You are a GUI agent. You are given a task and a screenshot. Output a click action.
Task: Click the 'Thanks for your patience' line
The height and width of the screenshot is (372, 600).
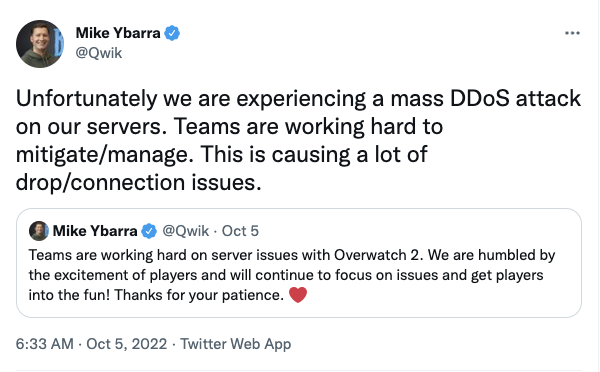click(x=199, y=295)
